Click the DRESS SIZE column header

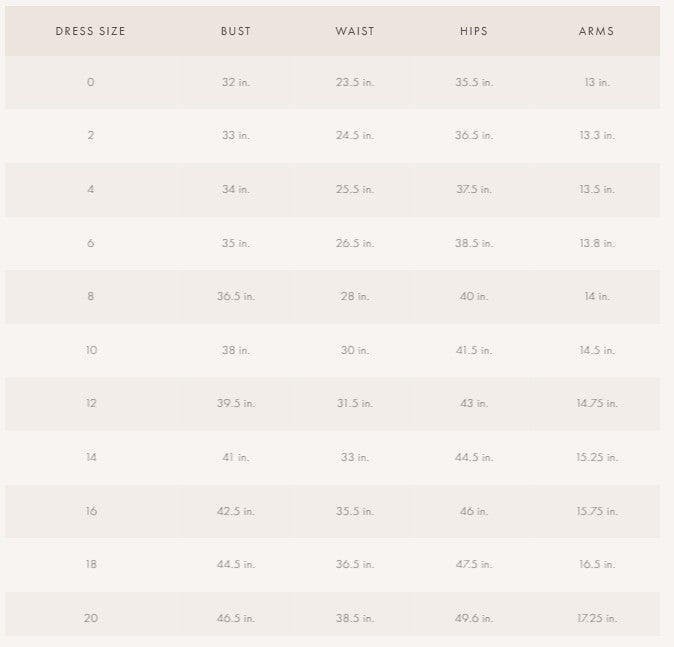click(x=91, y=31)
